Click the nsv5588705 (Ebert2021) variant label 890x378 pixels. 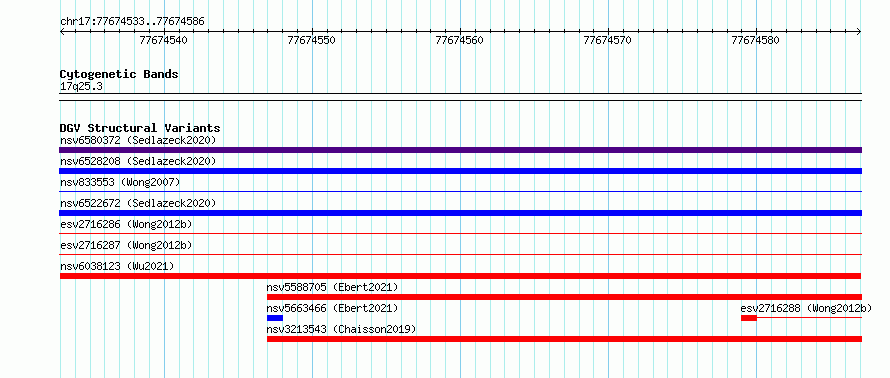[x=333, y=287]
